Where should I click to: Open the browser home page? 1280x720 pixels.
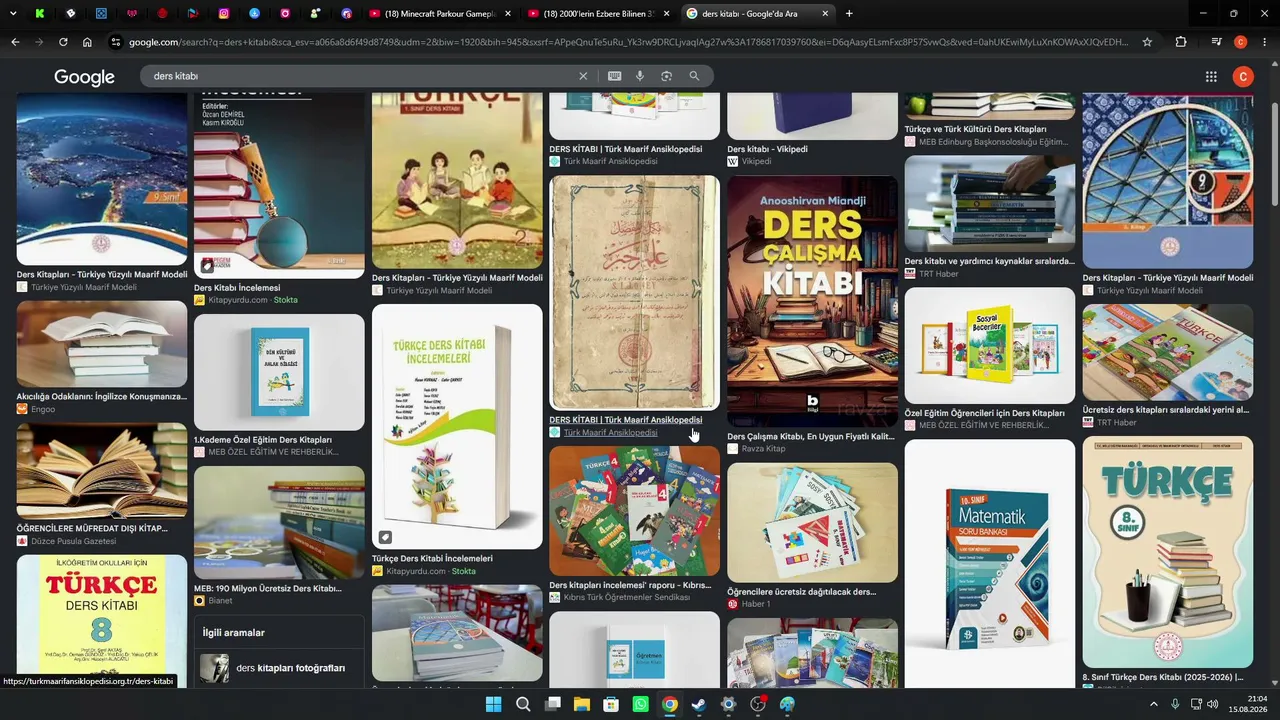87,42
